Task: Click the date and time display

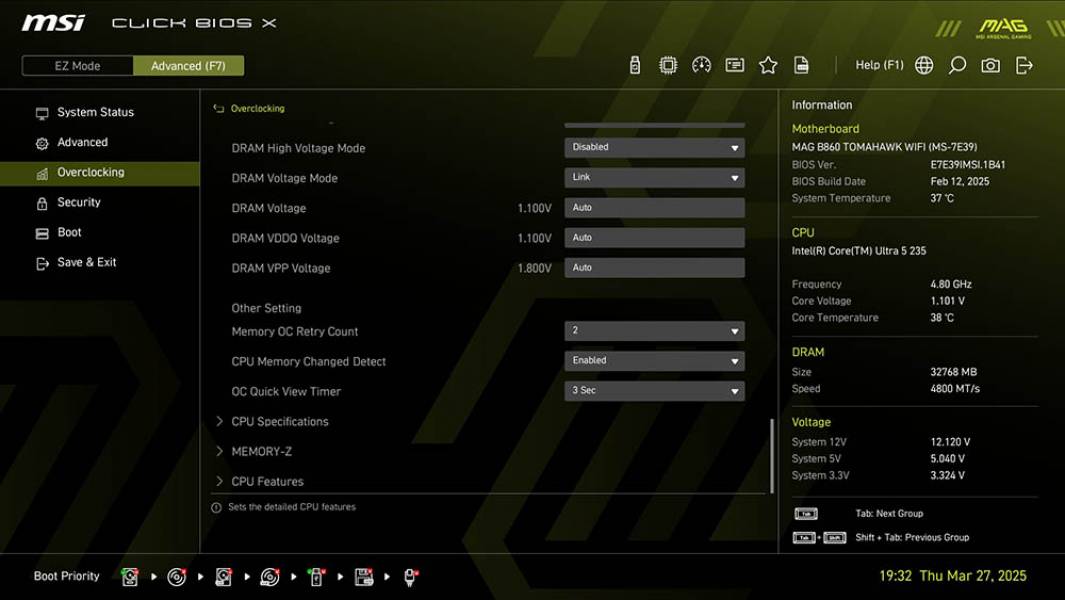Action: (x=953, y=576)
